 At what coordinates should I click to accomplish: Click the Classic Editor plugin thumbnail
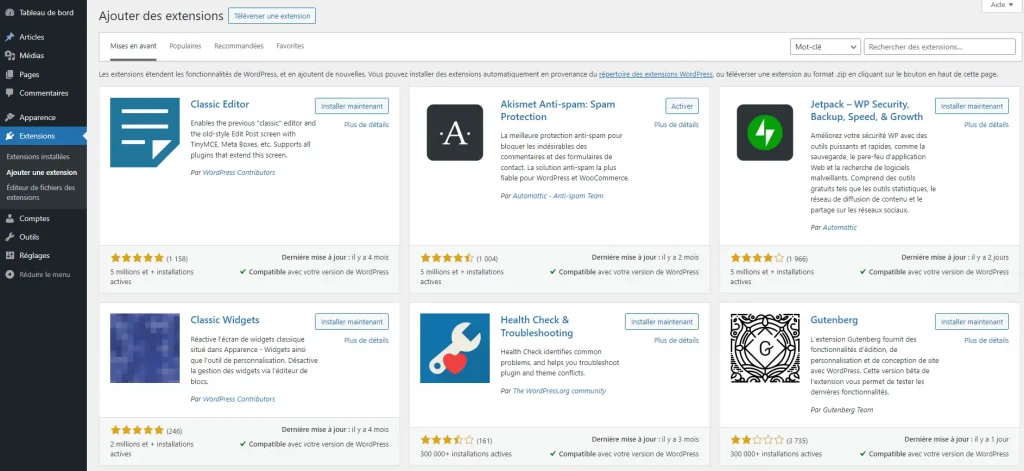coord(145,132)
